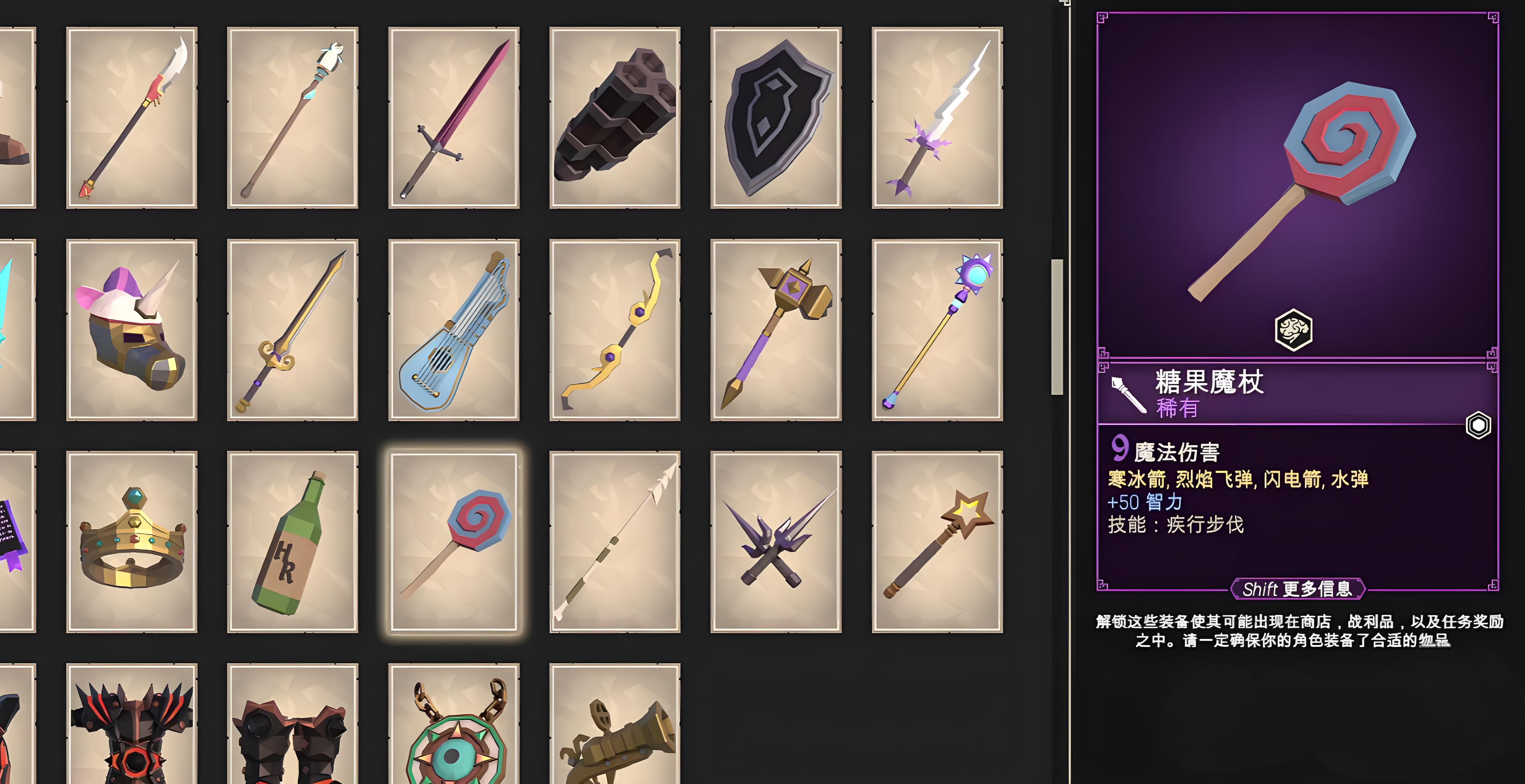Pick the purple-handled war hammer card
1525x784 pixels.
[x=775, y=330]
